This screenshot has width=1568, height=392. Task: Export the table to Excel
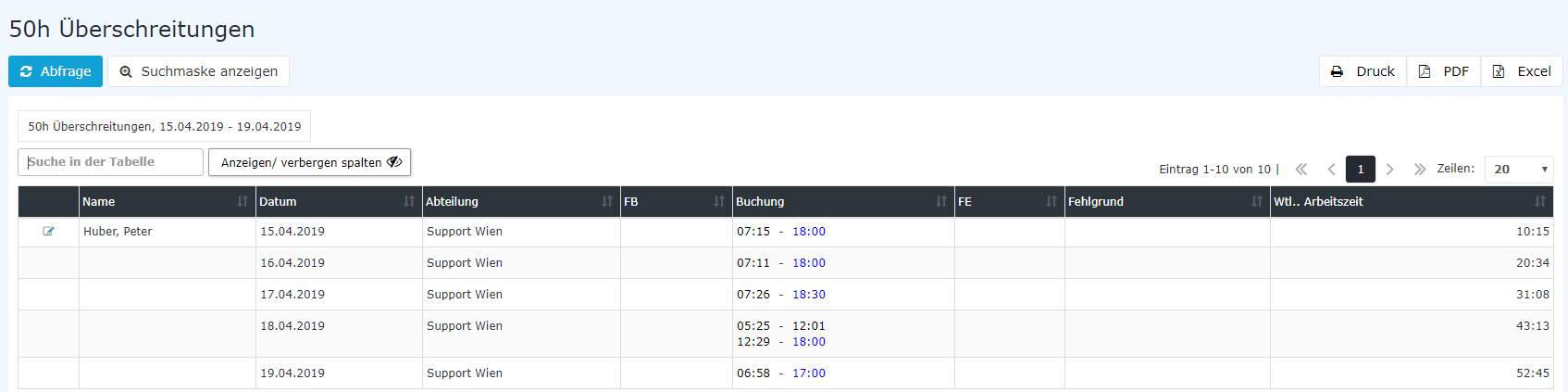click(x=1522, y=71)
